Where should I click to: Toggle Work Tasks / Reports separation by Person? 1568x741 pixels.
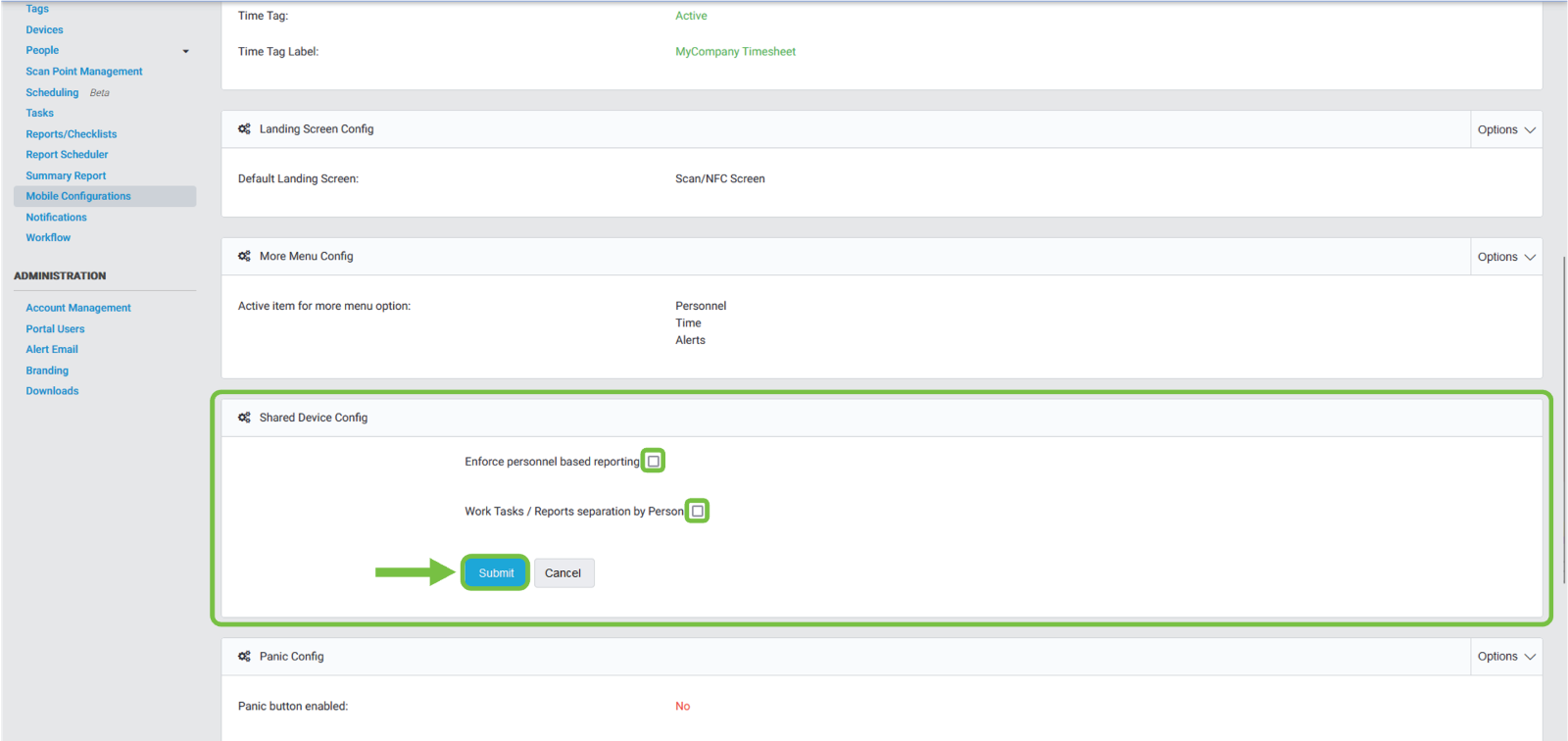(x=697, y=512)
